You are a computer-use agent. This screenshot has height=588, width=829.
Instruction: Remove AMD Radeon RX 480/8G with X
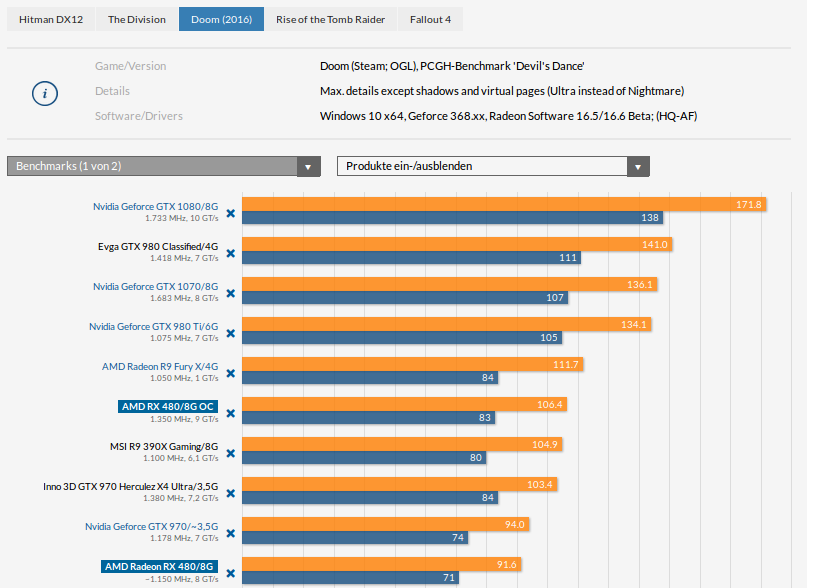231,573
